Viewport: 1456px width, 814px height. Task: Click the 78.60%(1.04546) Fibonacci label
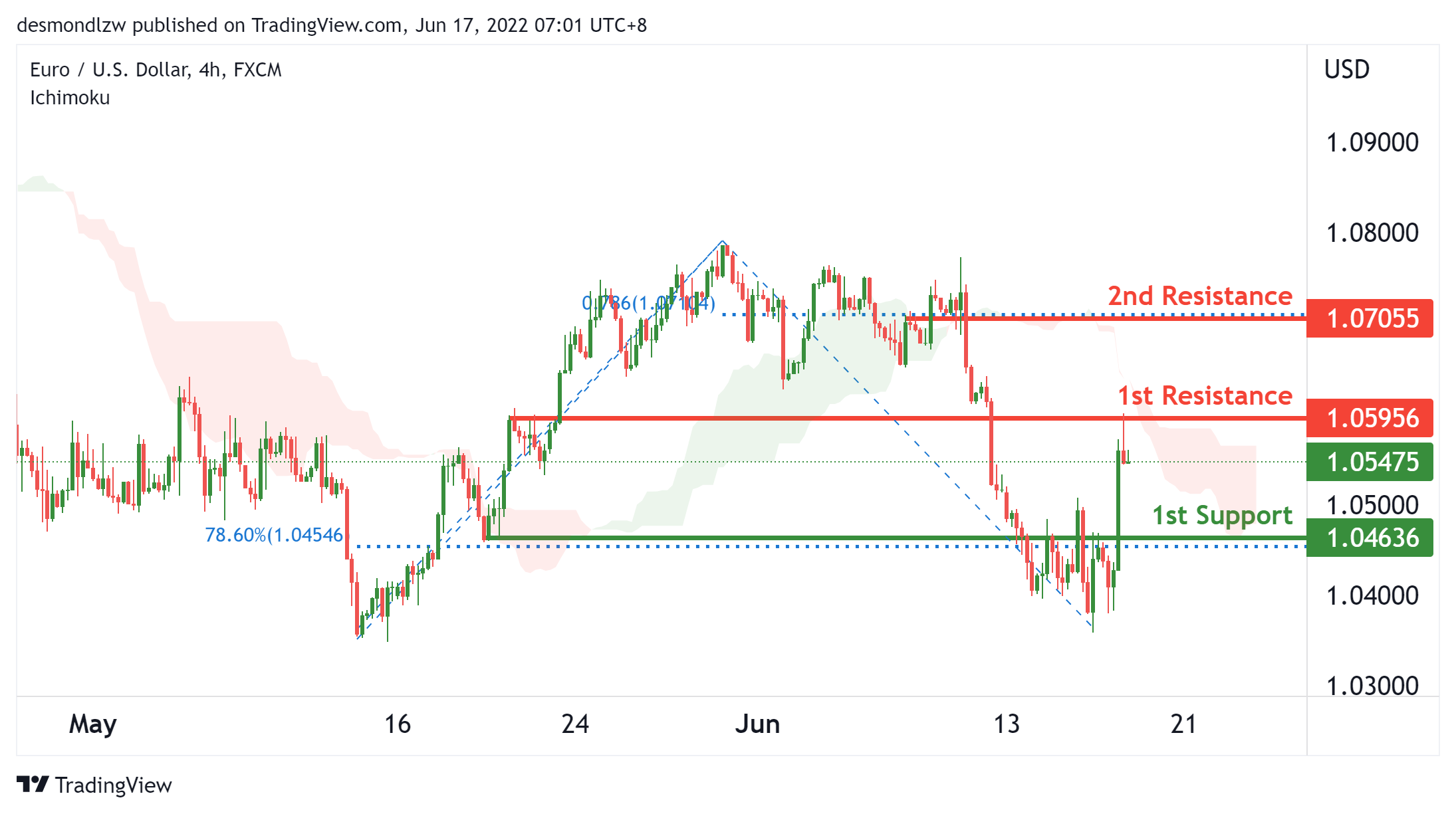274,535
